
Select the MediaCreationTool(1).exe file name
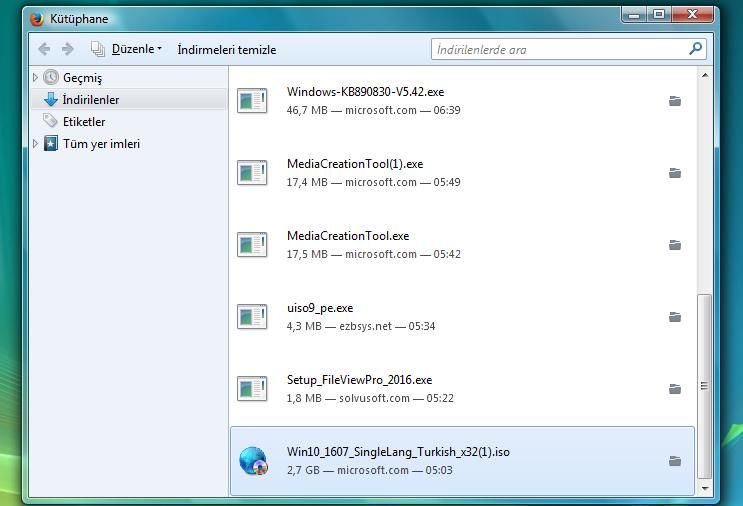pyautogui.click(x=355, y=164)
